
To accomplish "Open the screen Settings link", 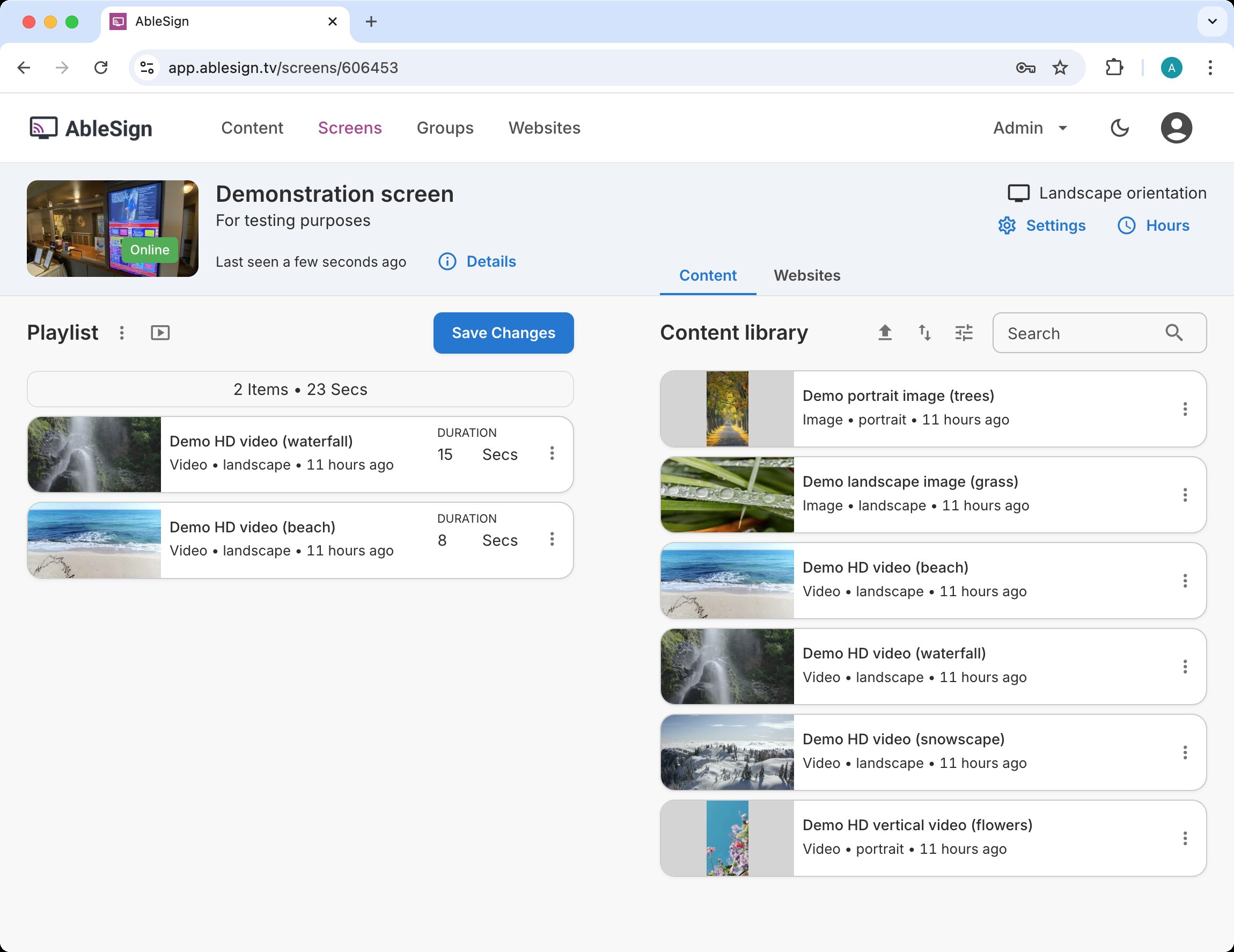I will pos(1041,225).
